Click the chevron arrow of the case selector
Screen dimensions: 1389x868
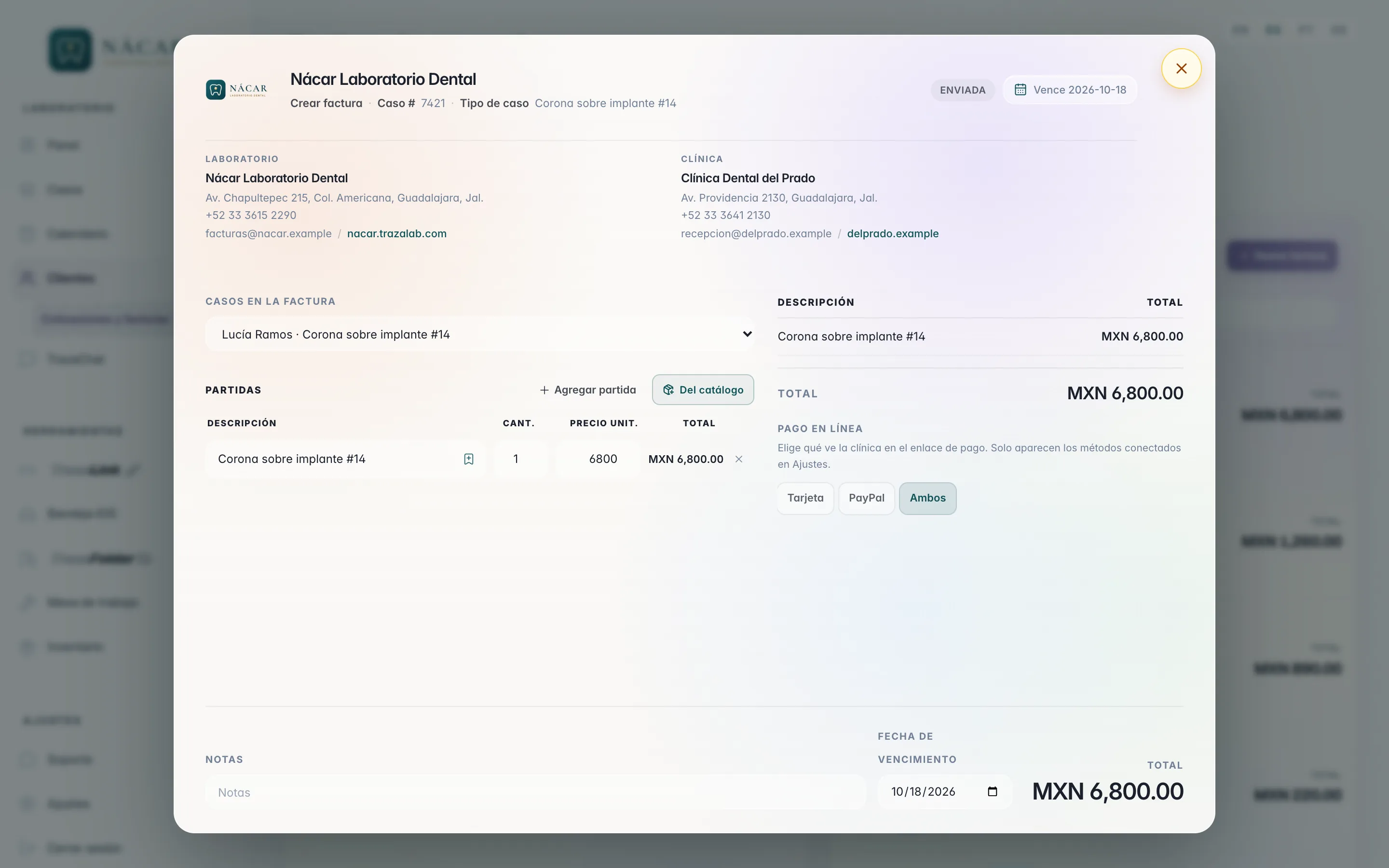[747, 334]
